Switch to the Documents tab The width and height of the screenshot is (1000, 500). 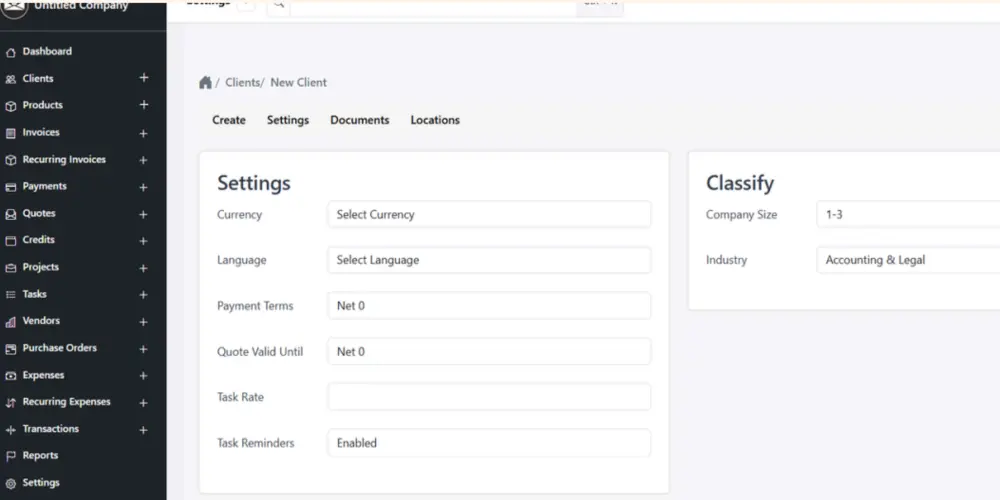point(360,120)
